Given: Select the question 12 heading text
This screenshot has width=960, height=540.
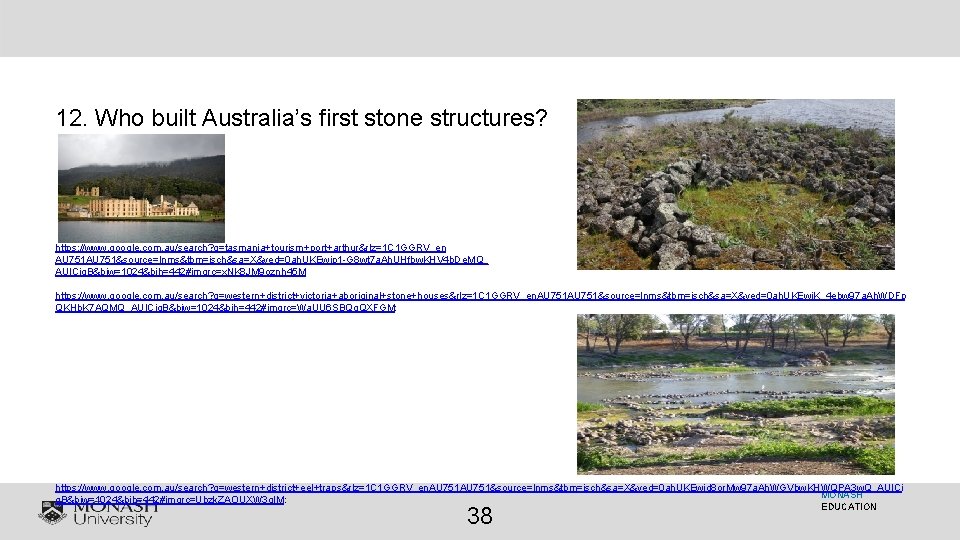Looking at the screenshot, I should [301, 118].
